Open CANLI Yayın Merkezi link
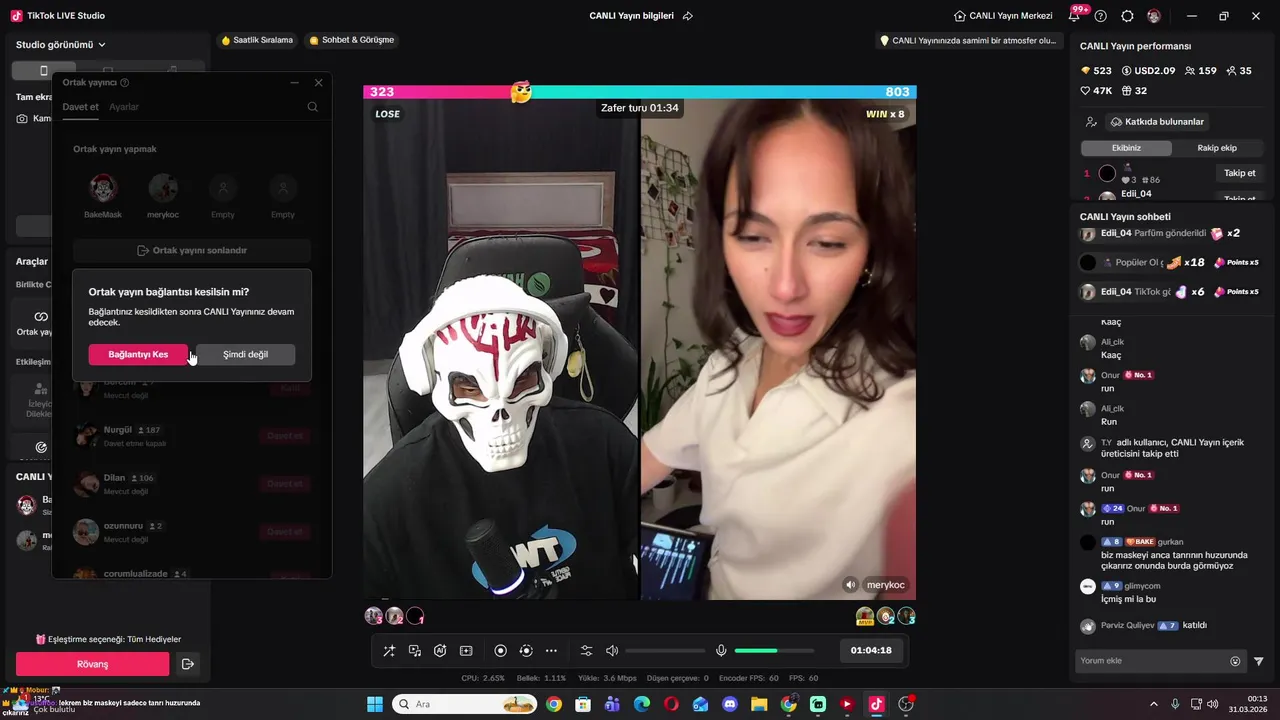Screen dimensions: 1280x720 tap(1003, 16)
